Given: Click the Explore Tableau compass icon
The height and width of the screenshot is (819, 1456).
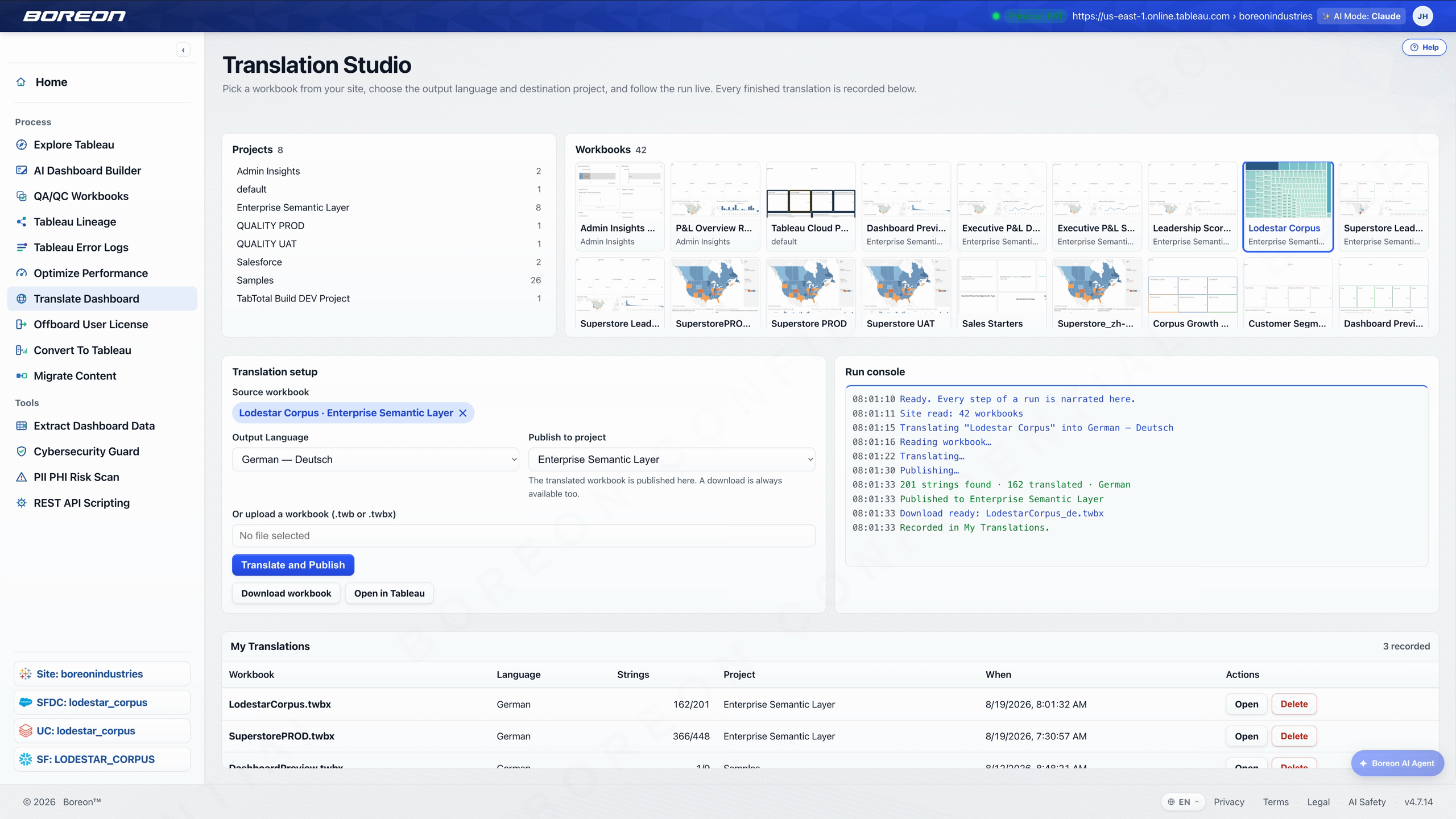Looking at the screenshot, I should [x=22, y=144].
